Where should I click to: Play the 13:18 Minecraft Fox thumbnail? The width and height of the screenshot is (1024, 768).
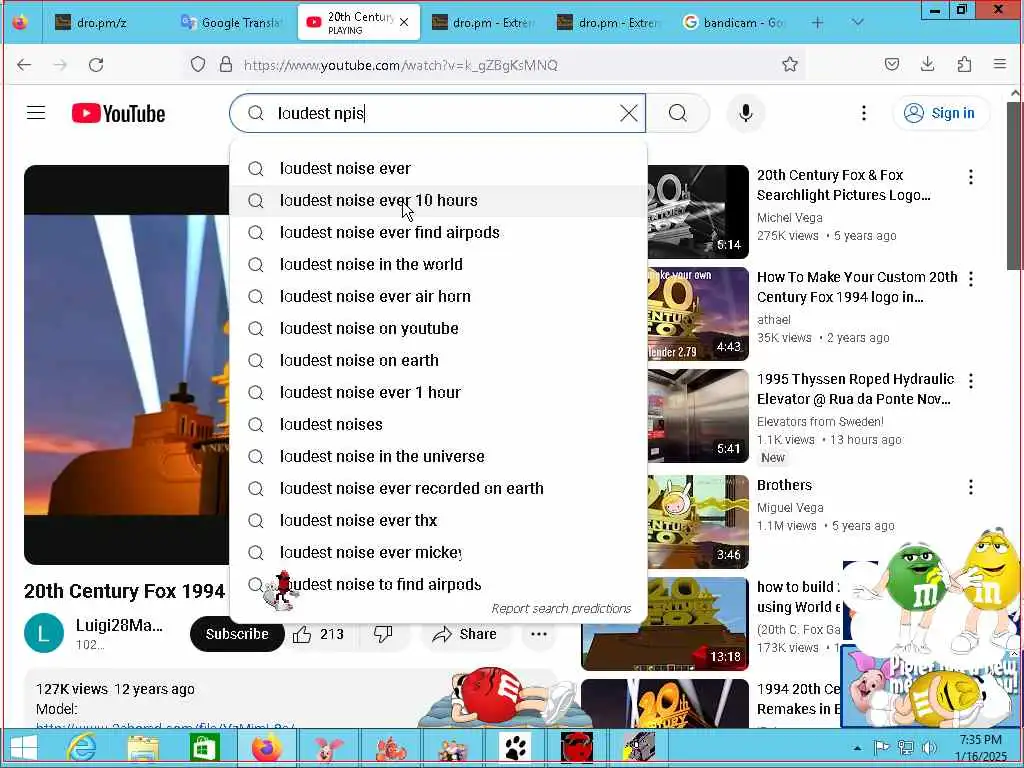(665, 624)
